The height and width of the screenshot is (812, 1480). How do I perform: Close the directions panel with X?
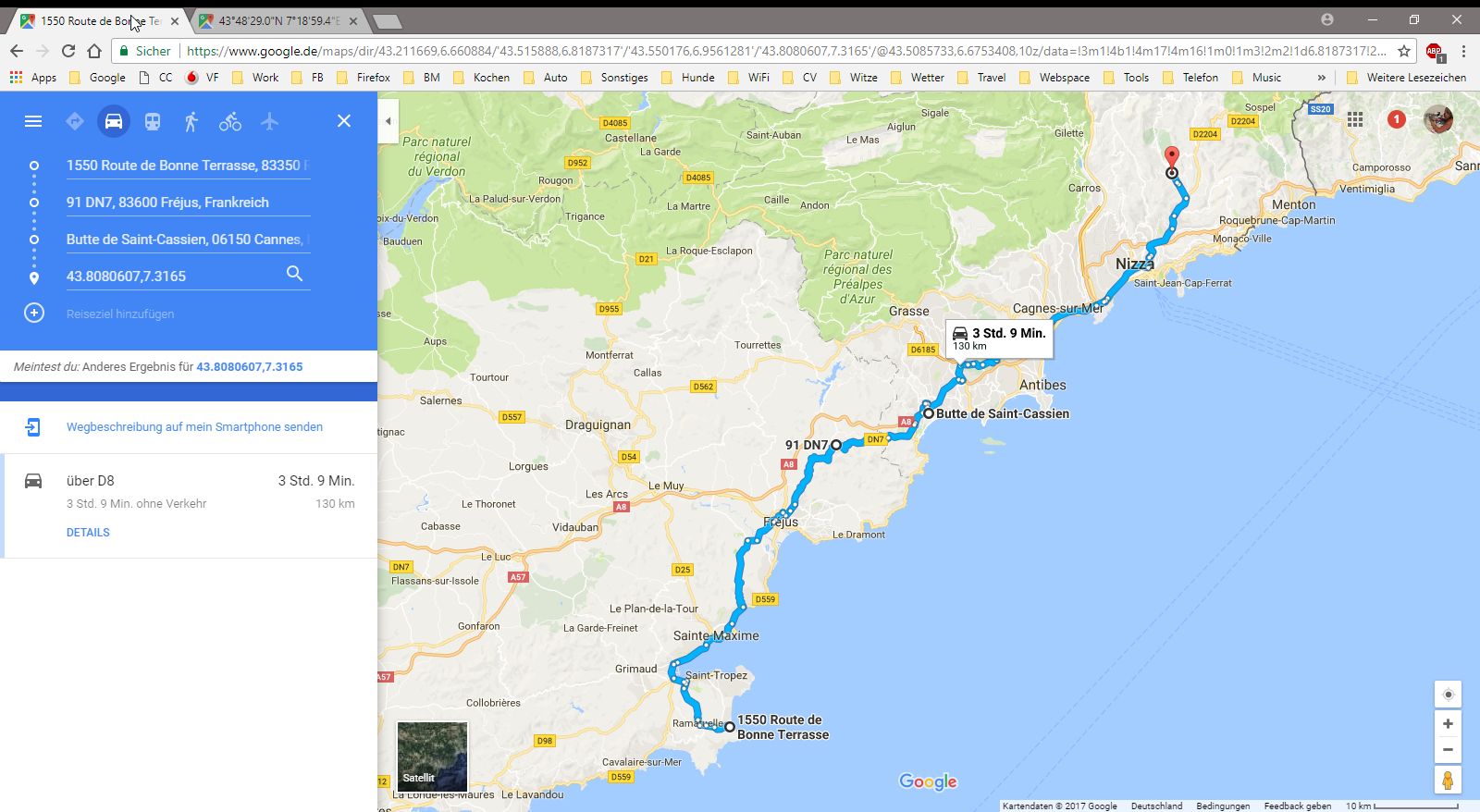click(344, 121)
